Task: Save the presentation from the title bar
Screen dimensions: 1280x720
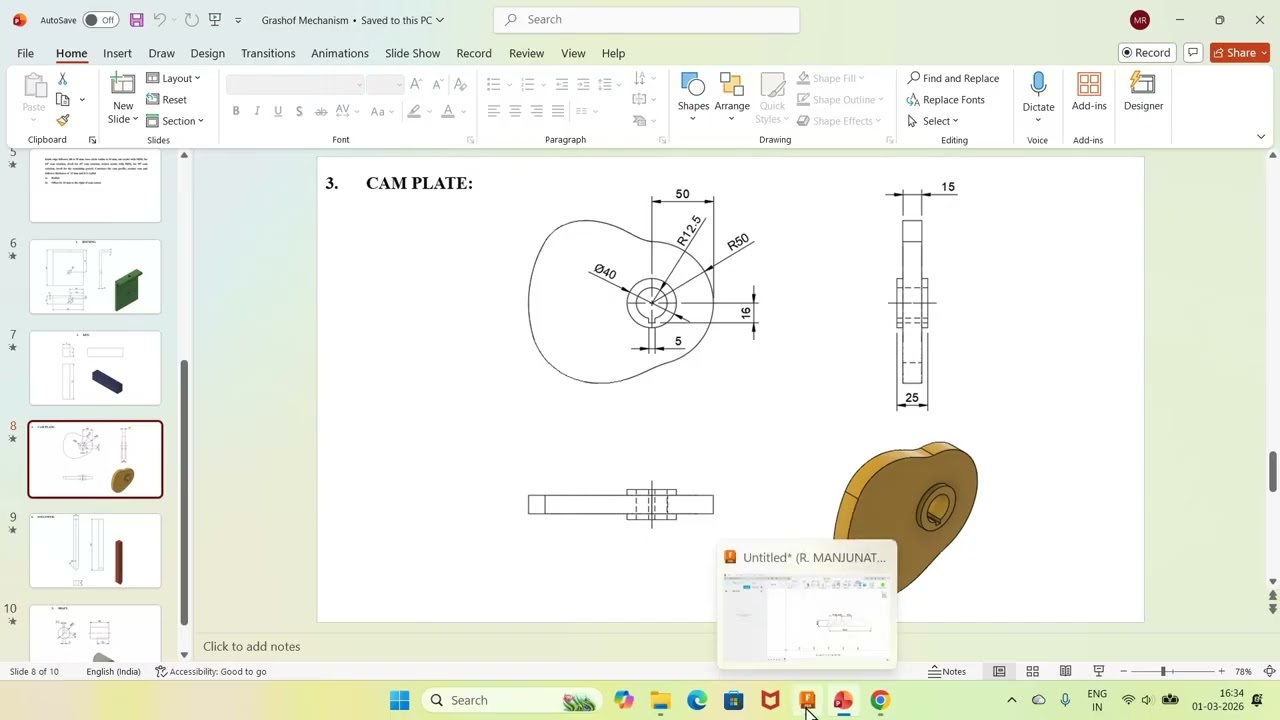Action: [137, 20]
